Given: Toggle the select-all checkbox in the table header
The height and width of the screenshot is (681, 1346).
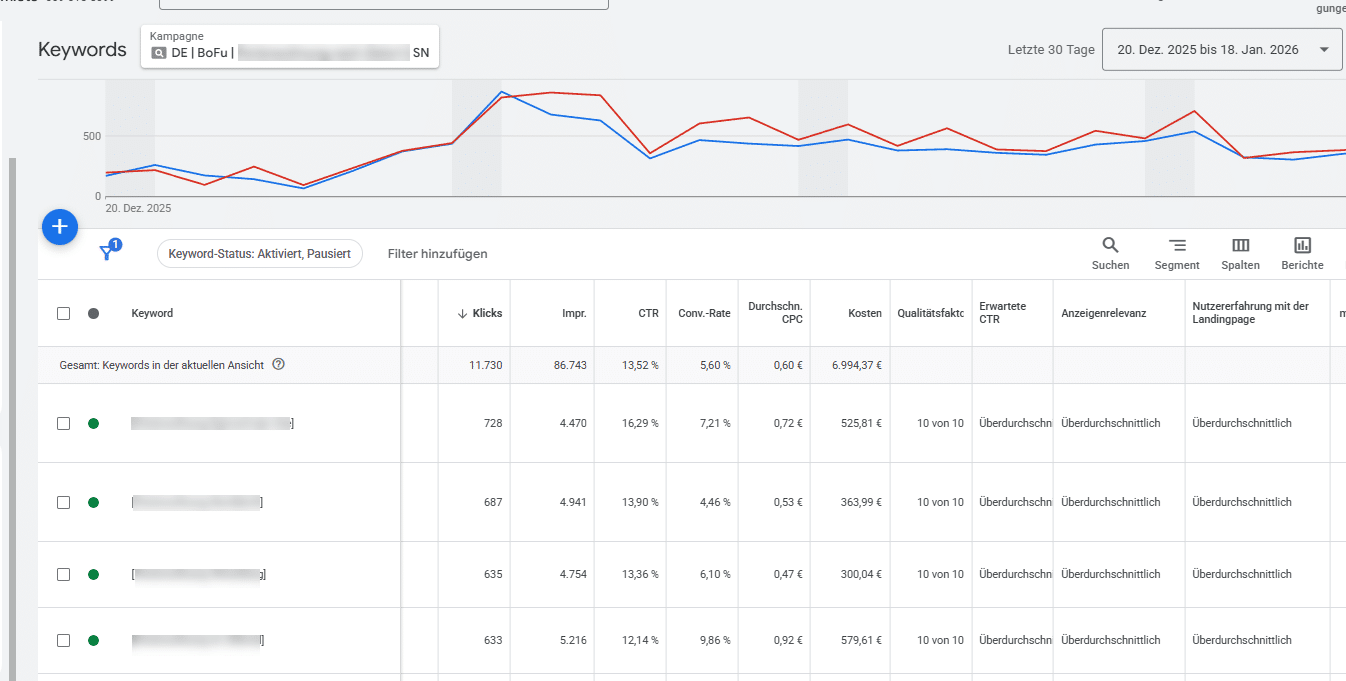Looking at the screenshot, I should tap(63, 313).
